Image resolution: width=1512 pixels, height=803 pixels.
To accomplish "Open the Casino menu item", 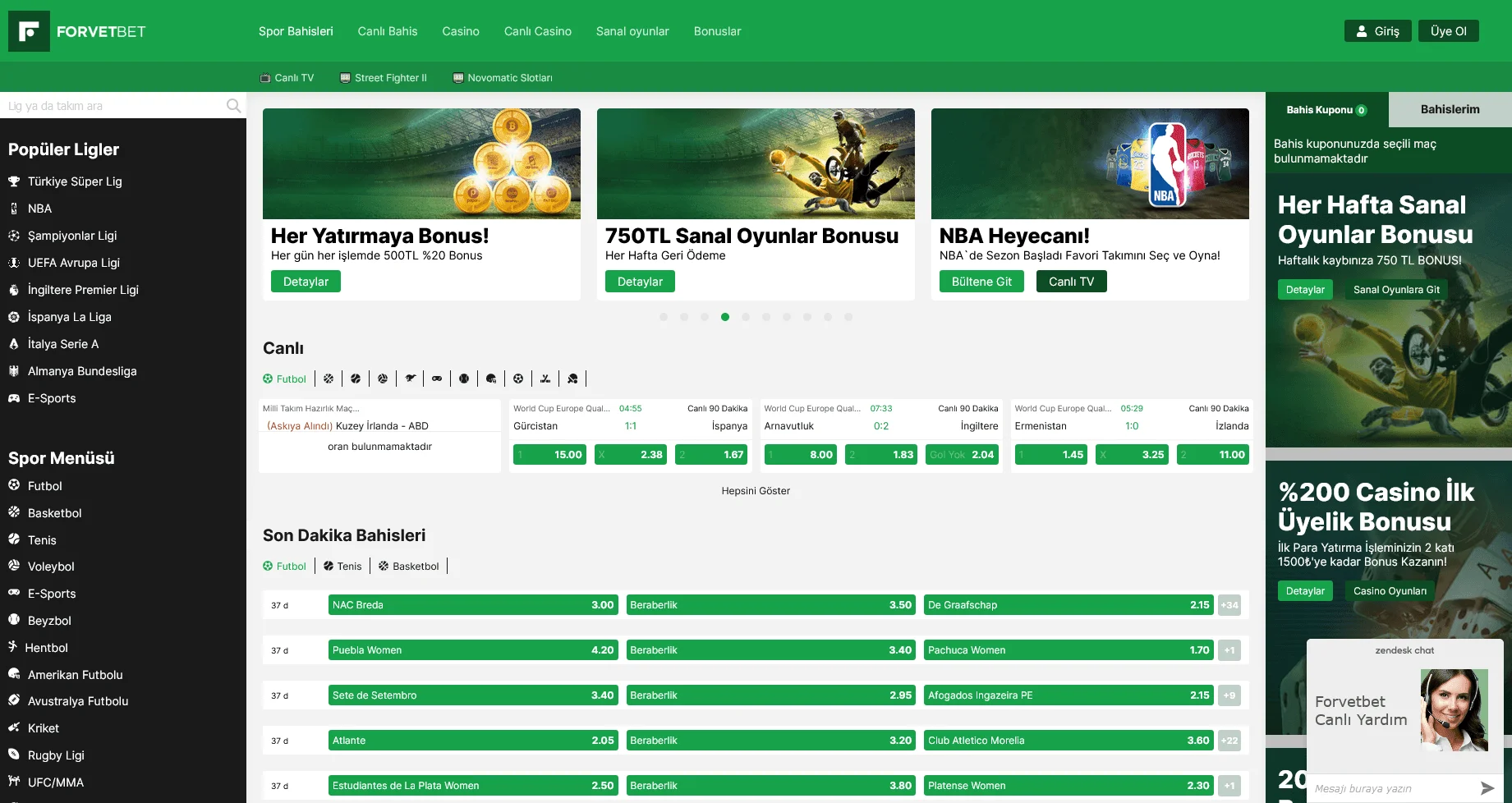I will [x=461, y=31].
